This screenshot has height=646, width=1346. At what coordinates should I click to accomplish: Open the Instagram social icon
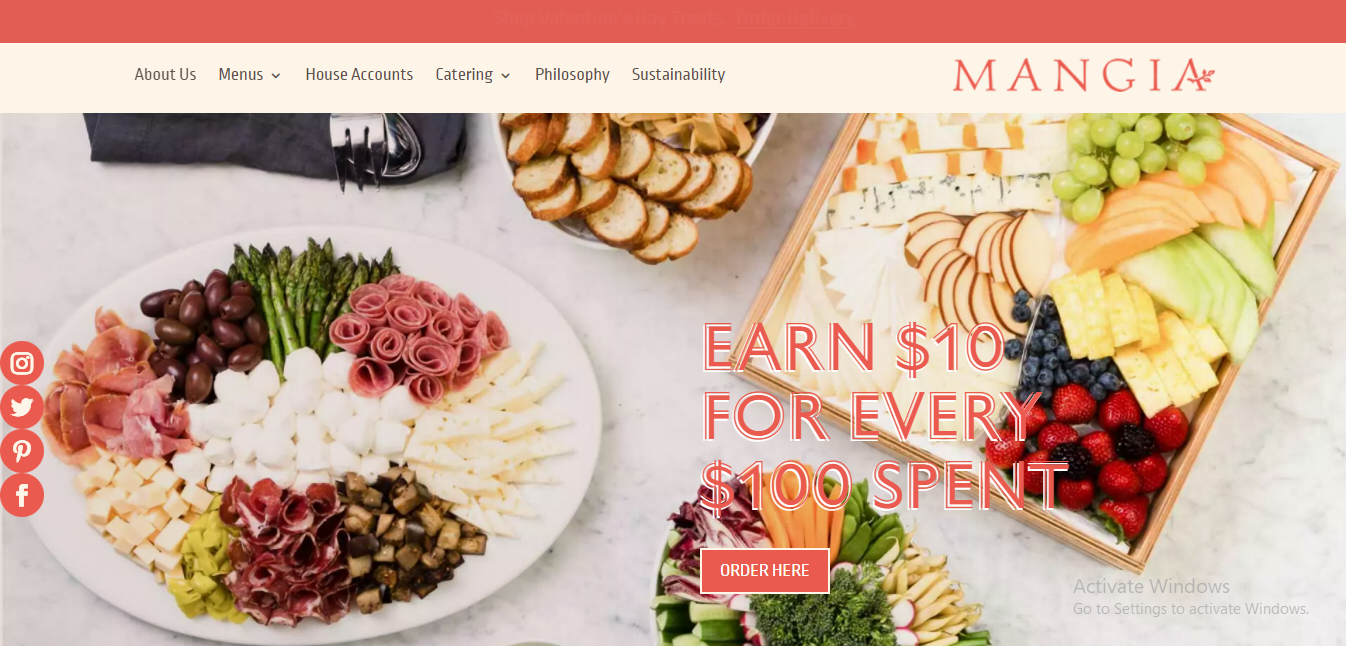pyautogui.click(x=22, y=363)
